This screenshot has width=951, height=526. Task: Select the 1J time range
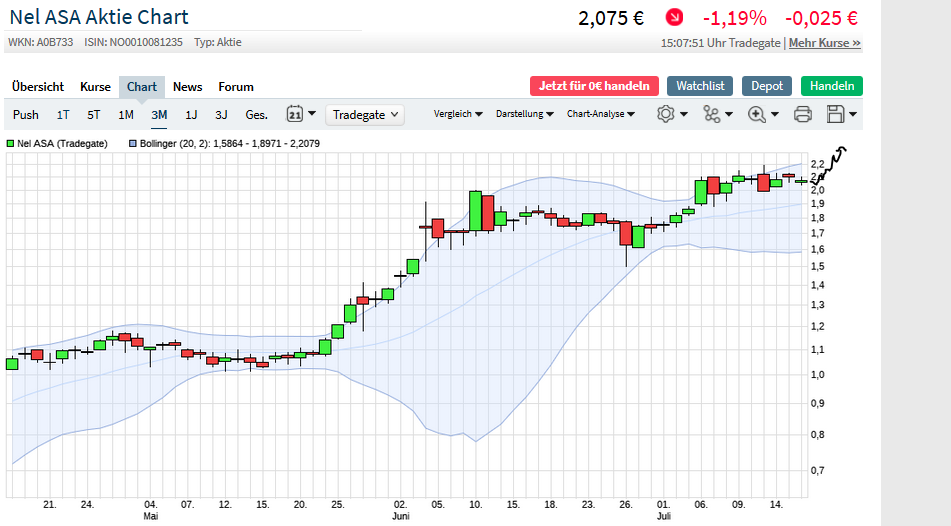[x=191, y=115]
